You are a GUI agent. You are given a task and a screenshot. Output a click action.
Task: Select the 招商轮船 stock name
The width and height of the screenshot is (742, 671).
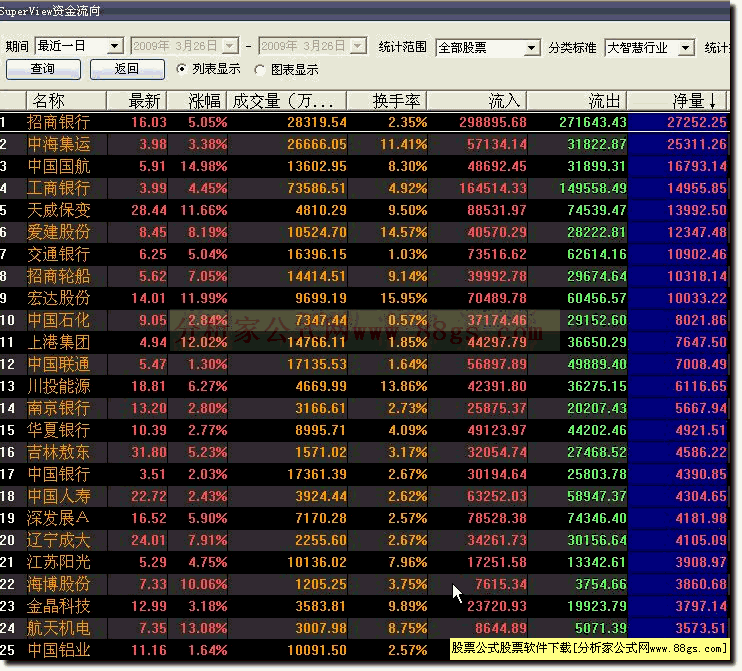click(x=59, y=276)
